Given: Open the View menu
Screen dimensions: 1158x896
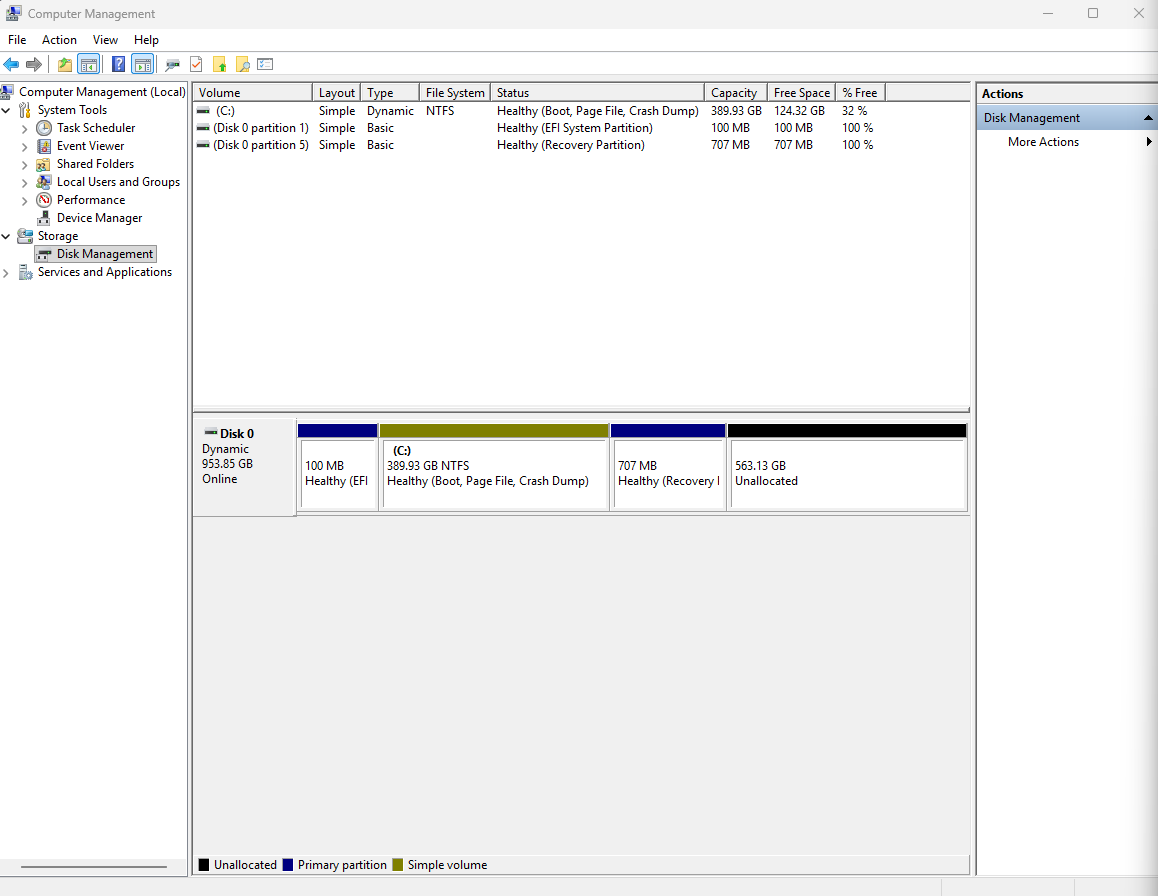Looking at the screenshot, I should click(105, 40).
